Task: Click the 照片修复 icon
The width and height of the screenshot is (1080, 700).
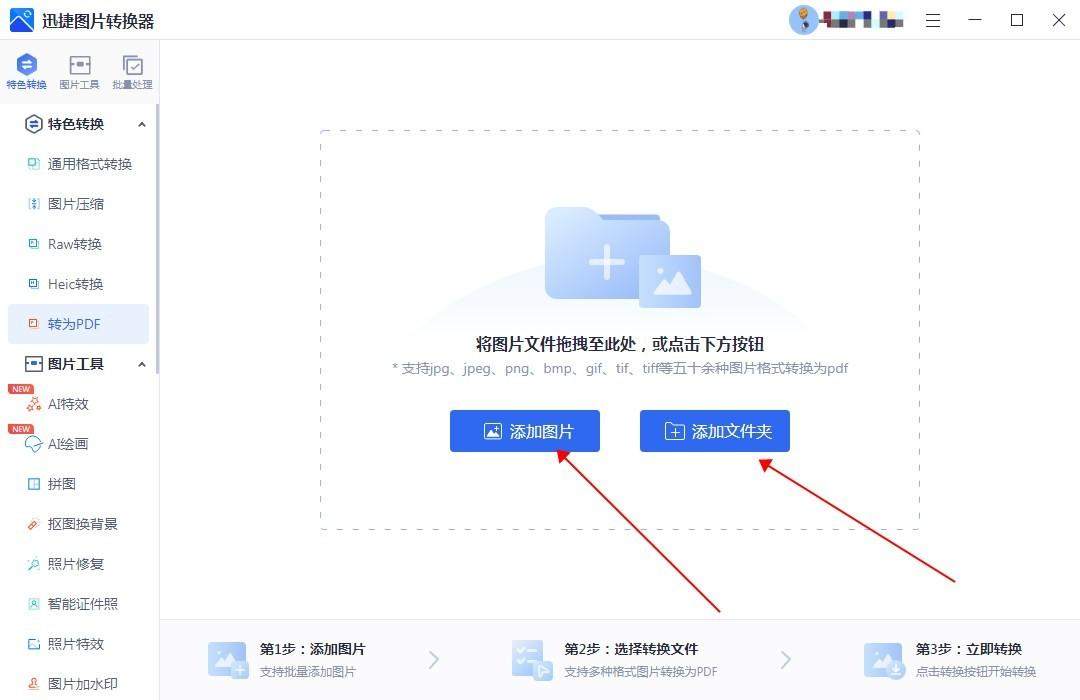Action: tap(33, 564)
